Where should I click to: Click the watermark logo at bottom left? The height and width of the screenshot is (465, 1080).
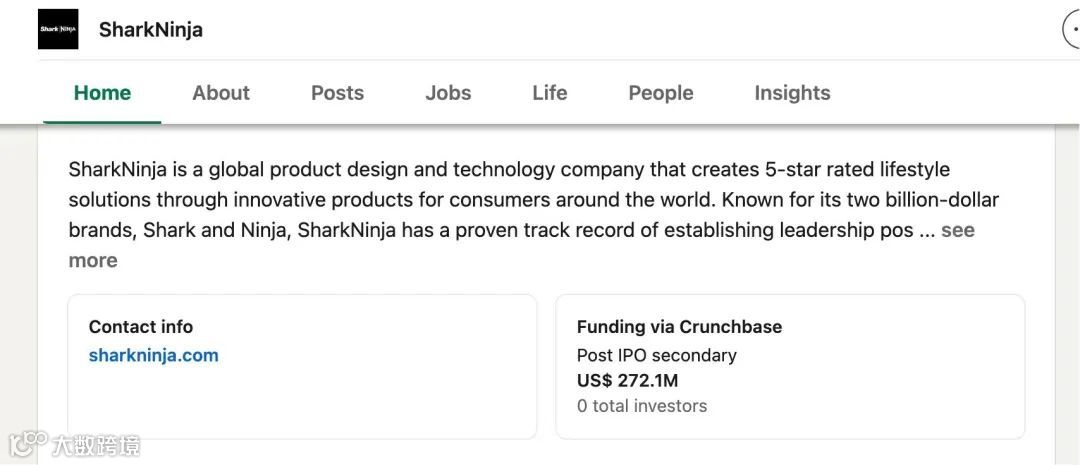[28, 443]
